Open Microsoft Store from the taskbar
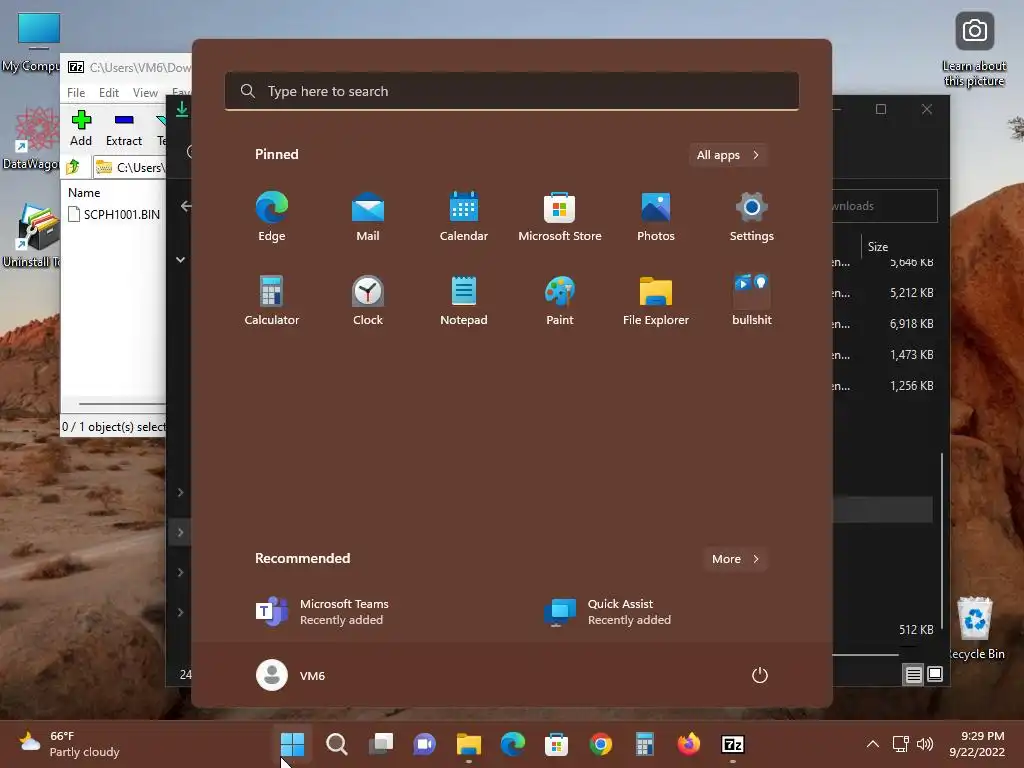1024x768 pixels. click(556, 744)
